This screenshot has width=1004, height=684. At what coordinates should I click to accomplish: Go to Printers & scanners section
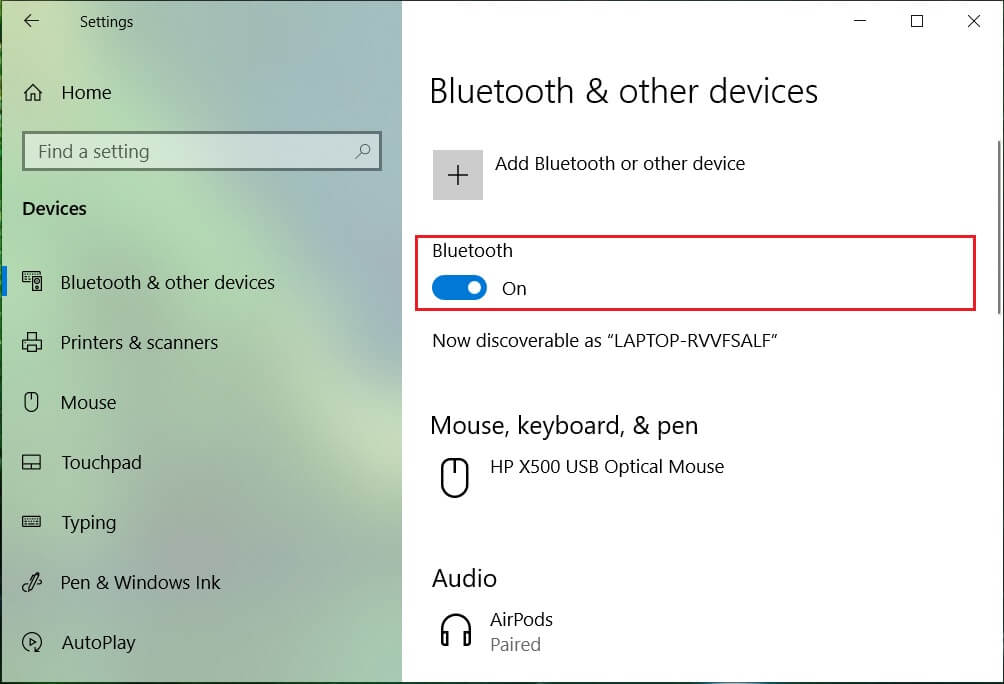pos(140,343)
